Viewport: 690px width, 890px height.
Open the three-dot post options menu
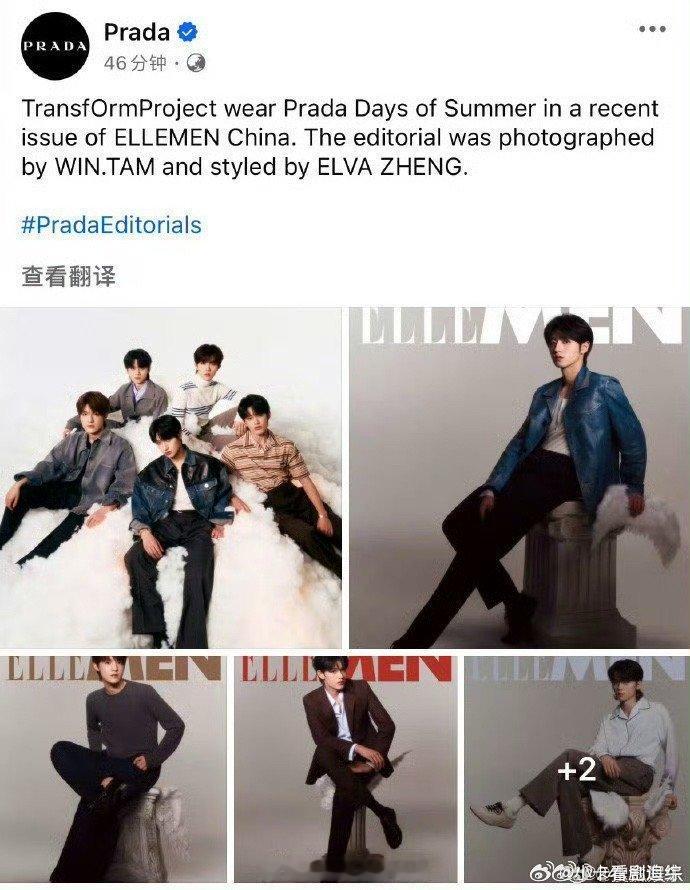(x=651, y=29)
